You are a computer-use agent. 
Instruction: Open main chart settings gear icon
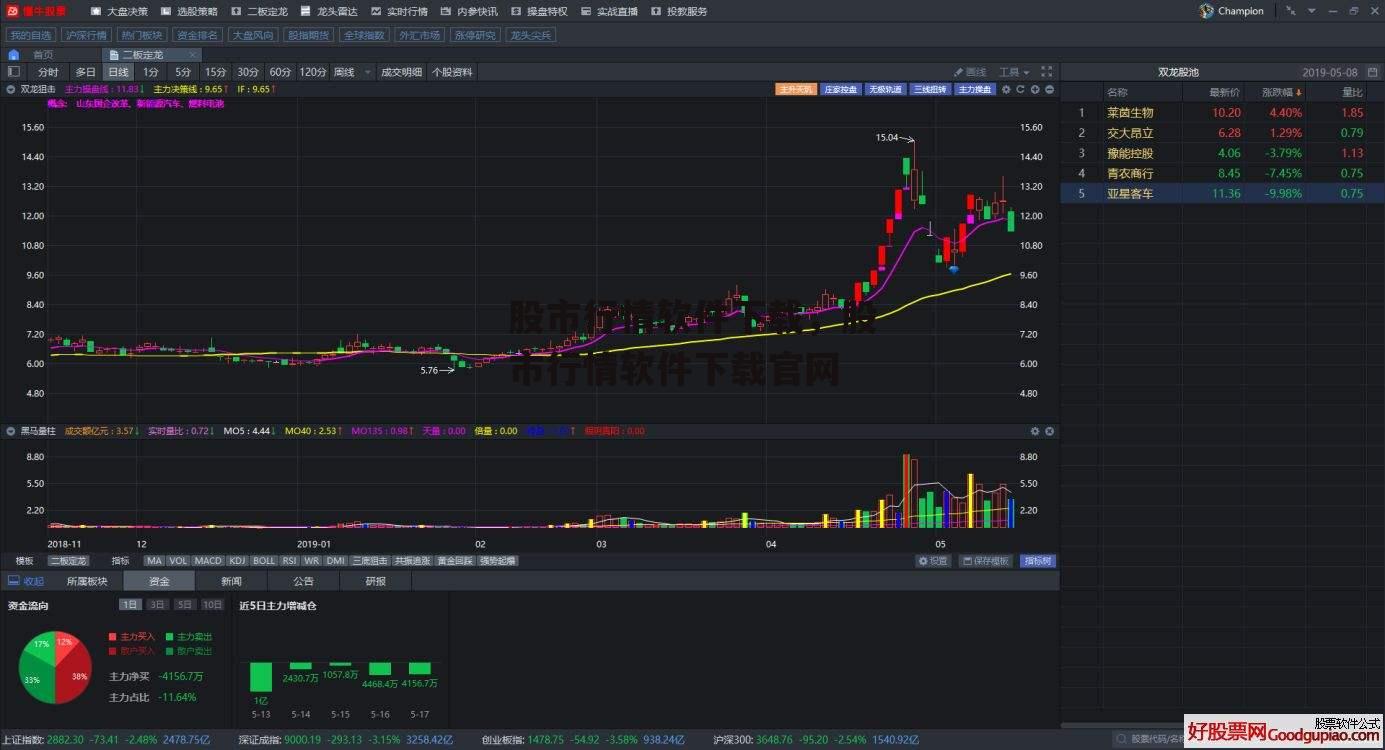[x=1006, y=89]
